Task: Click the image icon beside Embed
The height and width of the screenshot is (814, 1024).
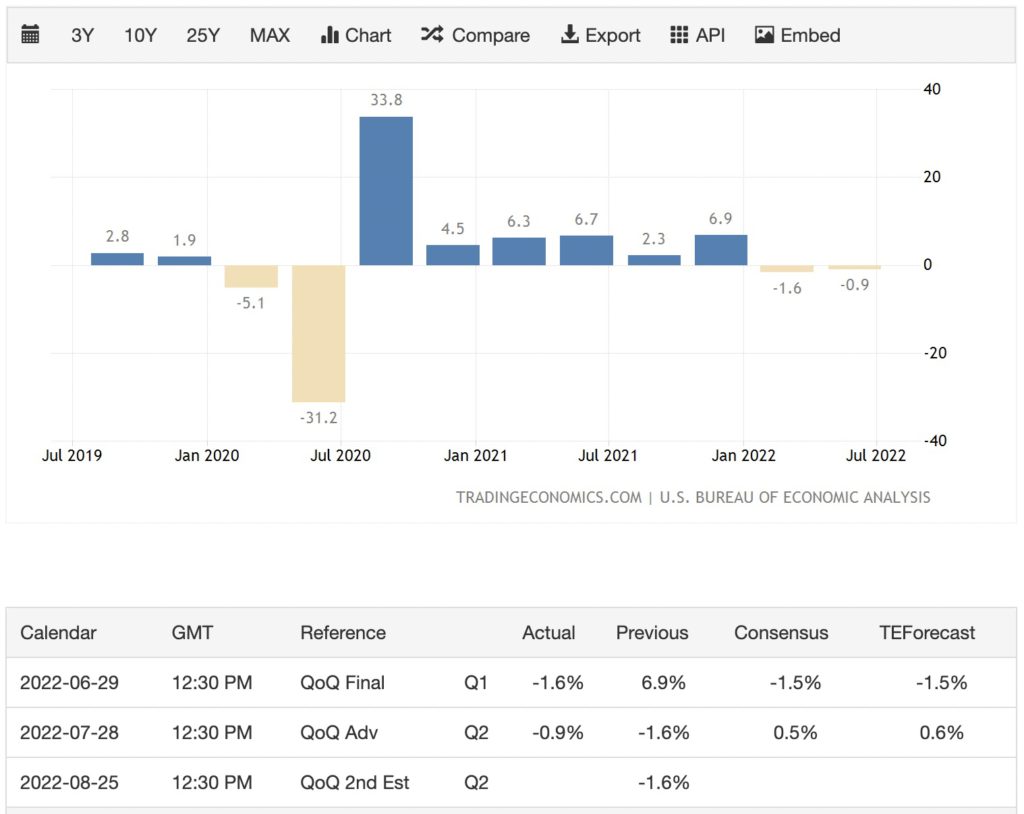Action: (x=765, y=35)
